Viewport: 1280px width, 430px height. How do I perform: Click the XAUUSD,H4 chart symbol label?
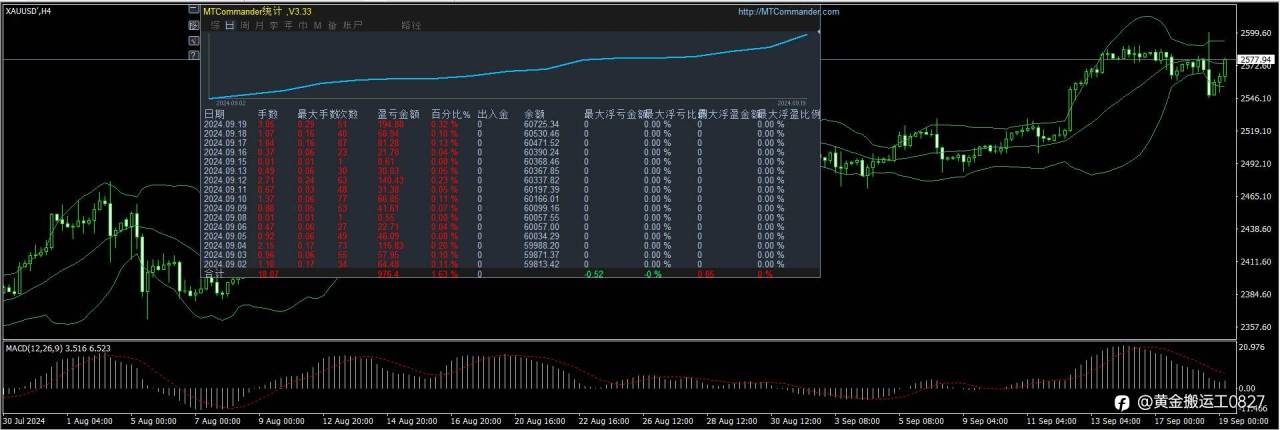click(29, 9)
